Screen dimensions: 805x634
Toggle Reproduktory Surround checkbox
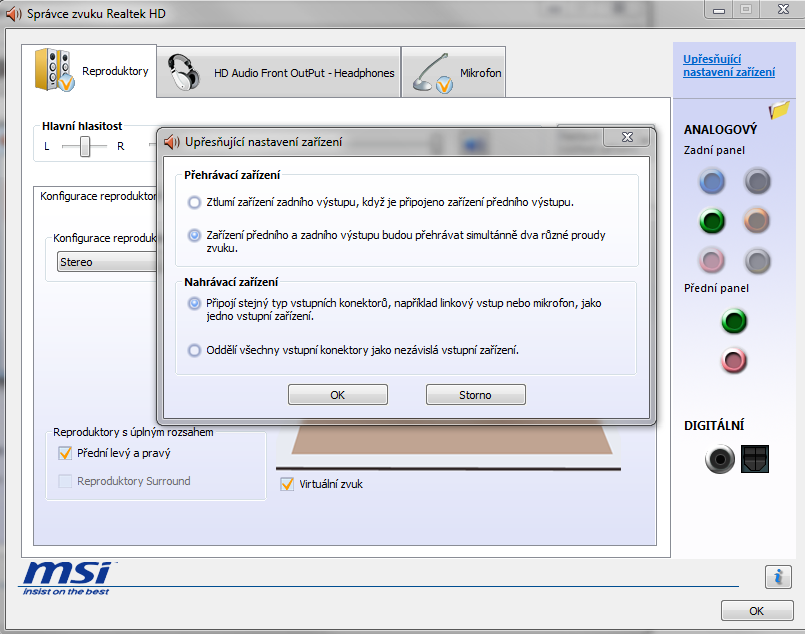(65, 481)
